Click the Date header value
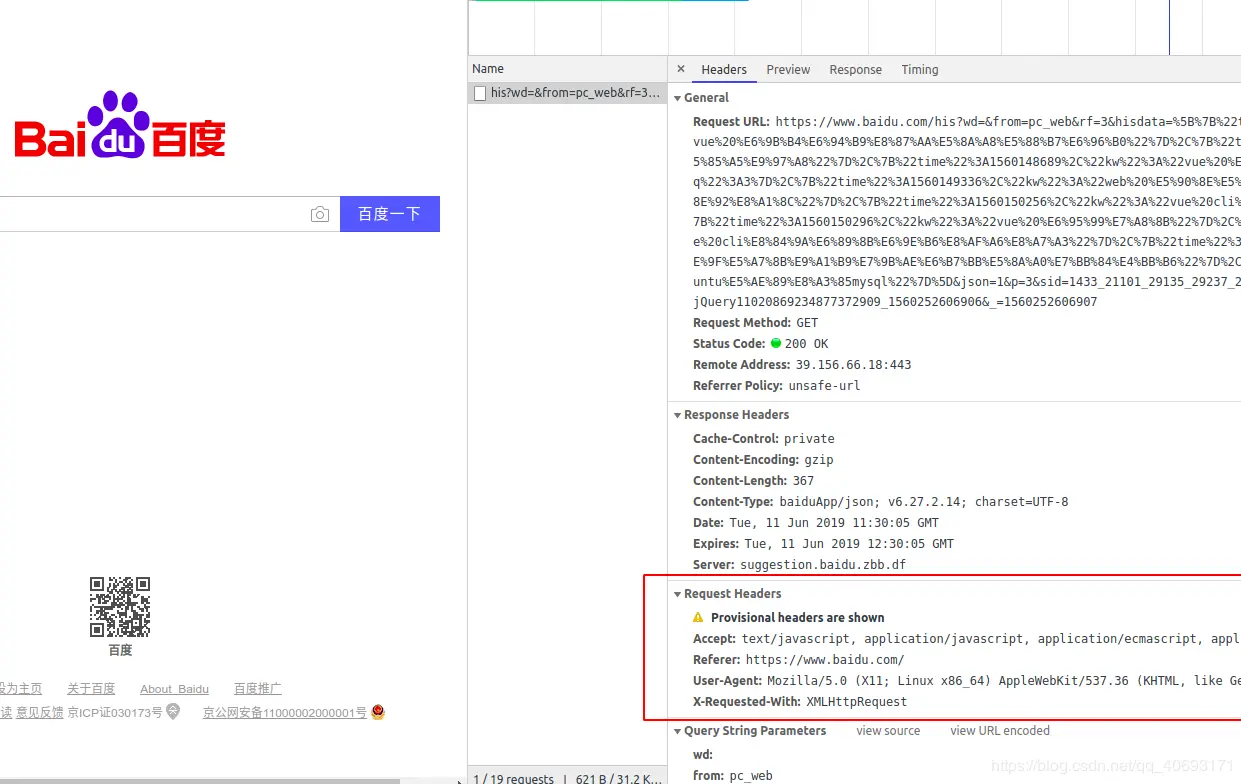The width and height of the screenshot is (1241, 784). point(833,523)
